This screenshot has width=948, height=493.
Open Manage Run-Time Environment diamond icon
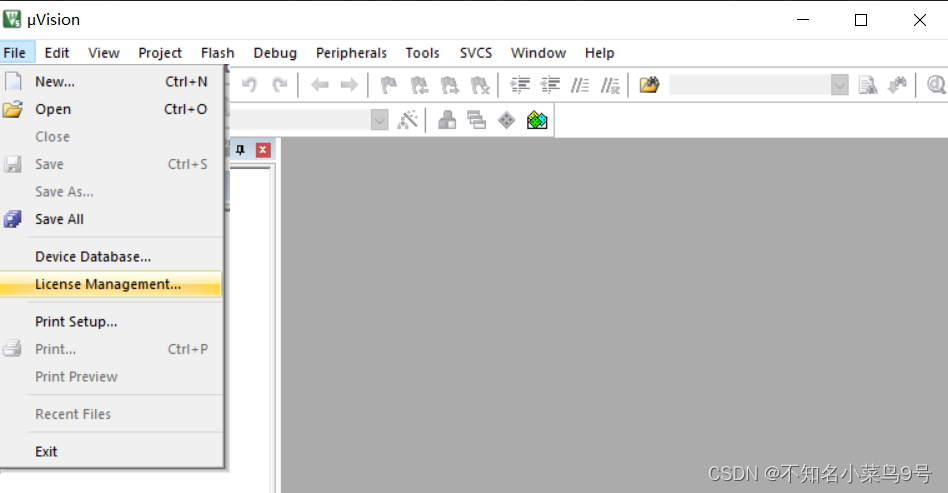pyautogui.click(x=507, y=120)
